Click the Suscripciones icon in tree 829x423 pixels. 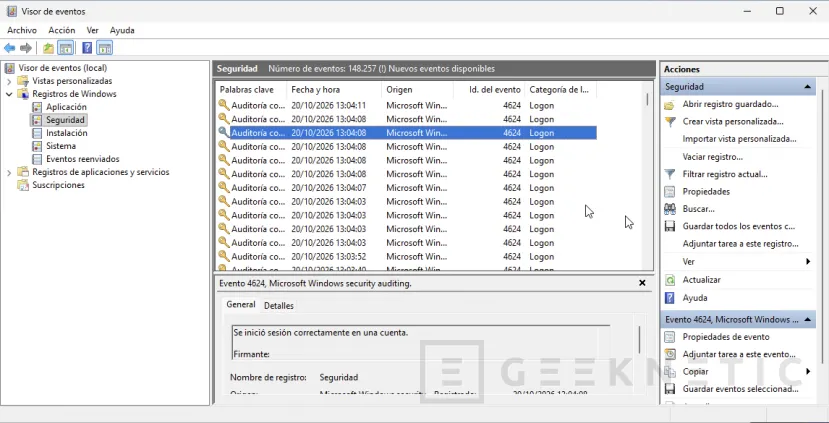[x=23, y=185]
